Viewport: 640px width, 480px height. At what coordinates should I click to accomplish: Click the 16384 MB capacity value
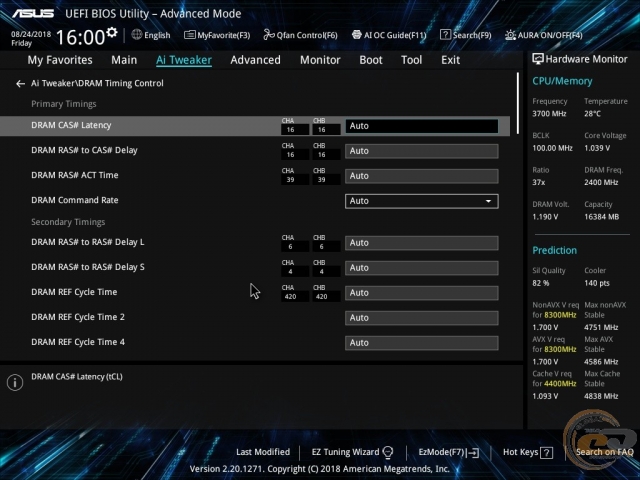(601, 217)
